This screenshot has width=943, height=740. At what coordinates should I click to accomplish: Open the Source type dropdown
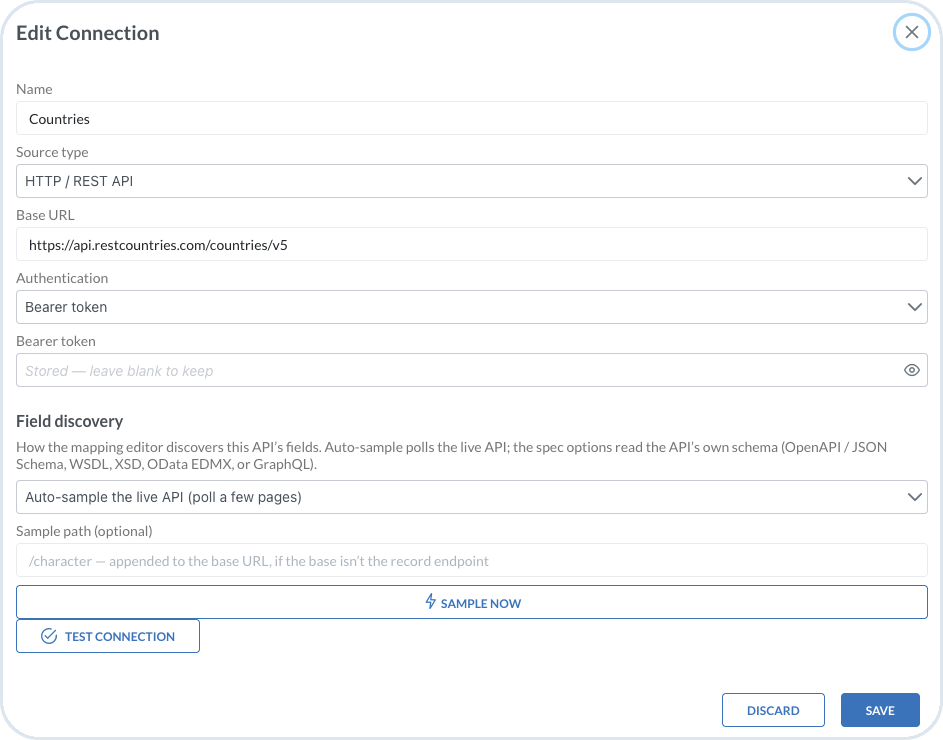pos(472,181)
